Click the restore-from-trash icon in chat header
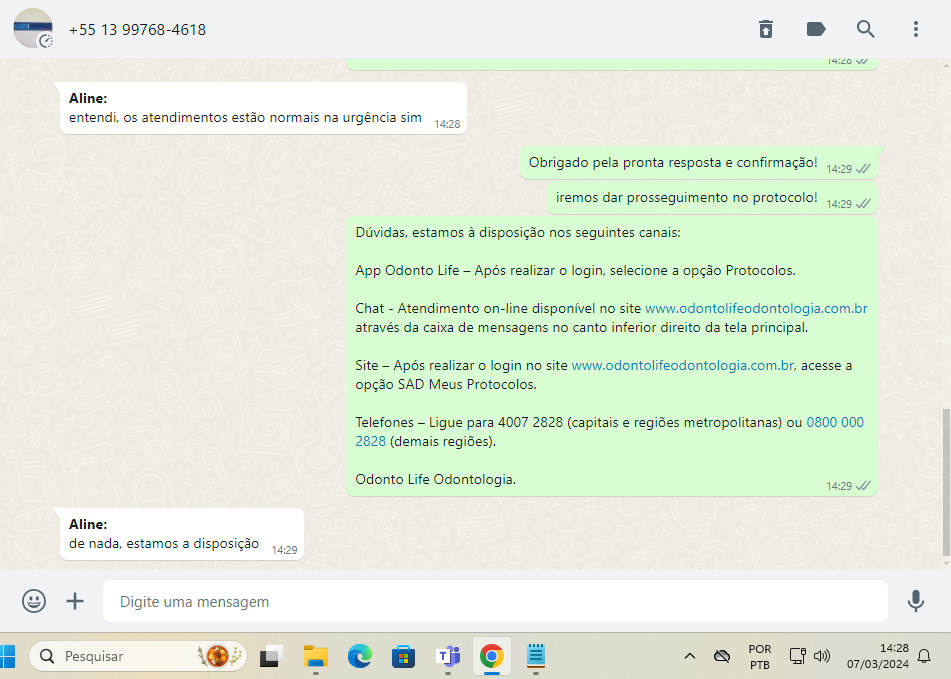The height and width of the screenshot is (679, 951). [x=766, y=29]
